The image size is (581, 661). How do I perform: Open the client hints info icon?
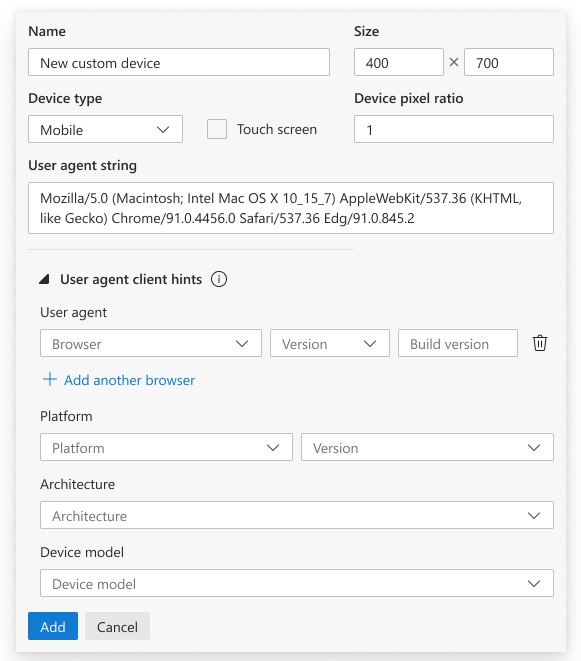pyautogui.click(x=219, y=279)
